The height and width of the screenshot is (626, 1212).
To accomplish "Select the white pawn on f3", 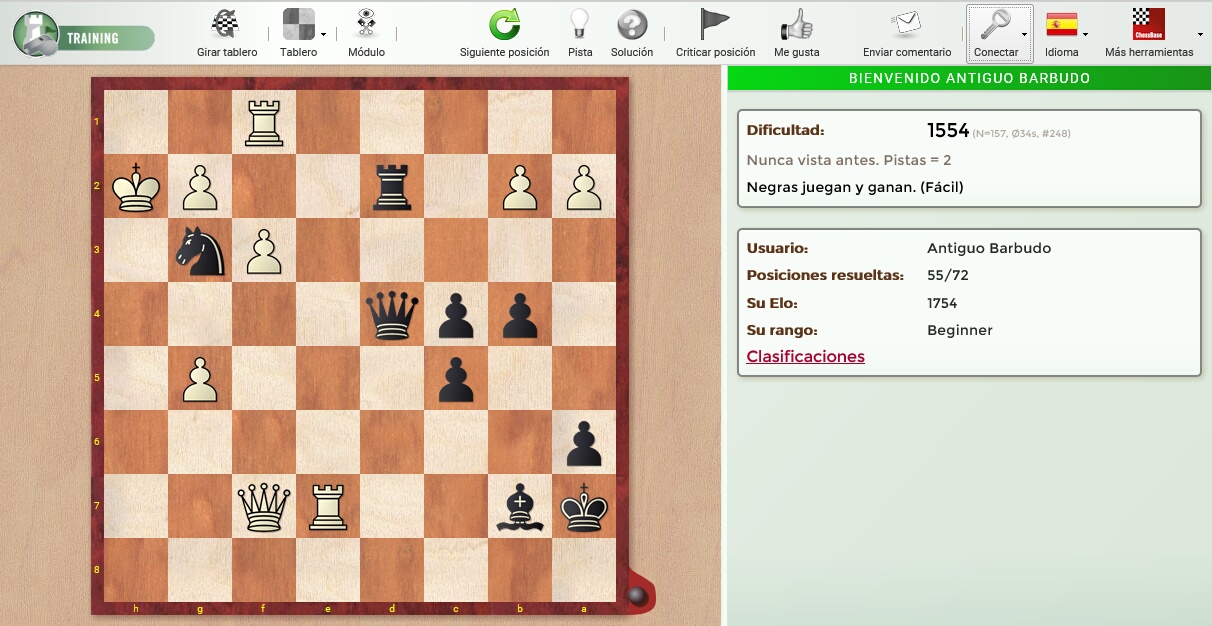I will [264, 252].
